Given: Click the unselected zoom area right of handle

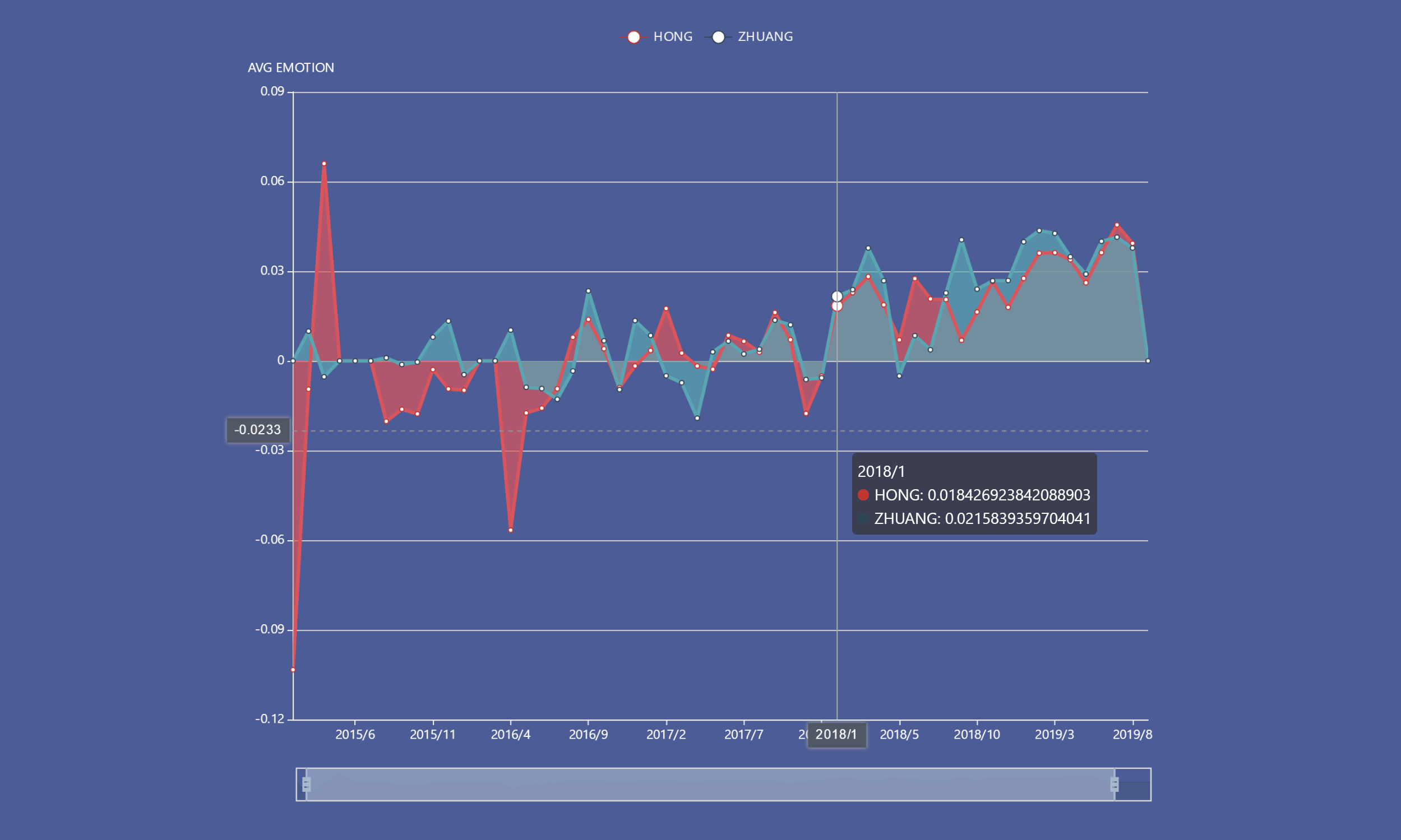Looking at the screenshot, I should [x=1134, y=784].
